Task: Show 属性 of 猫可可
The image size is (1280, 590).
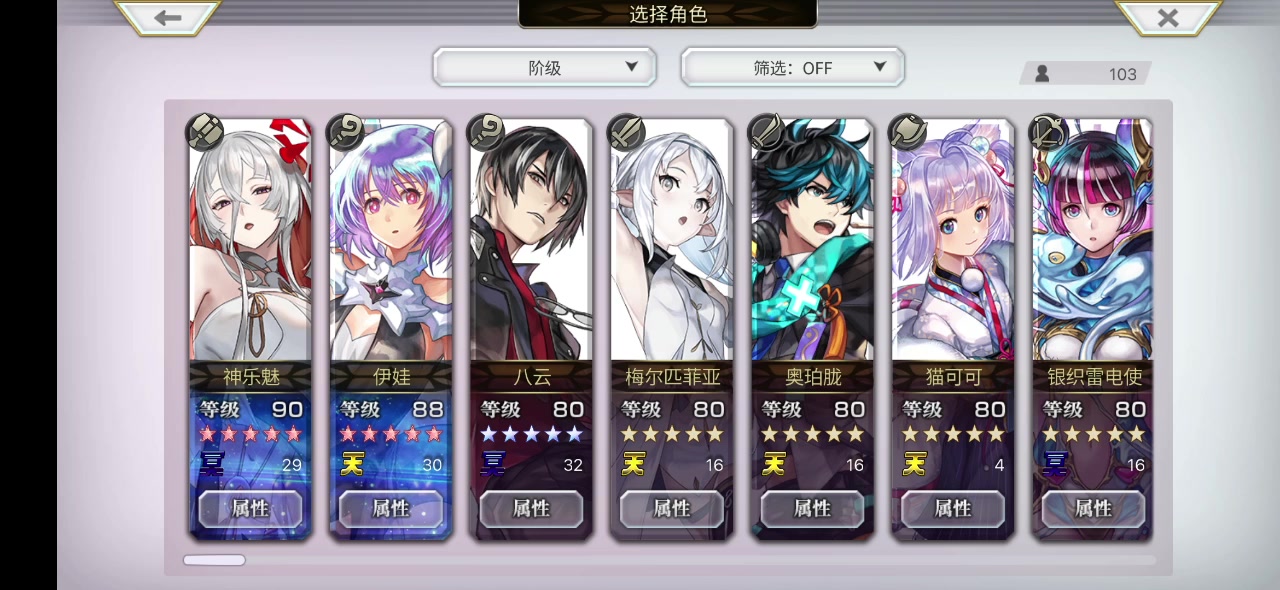Action: coord(953,508)
